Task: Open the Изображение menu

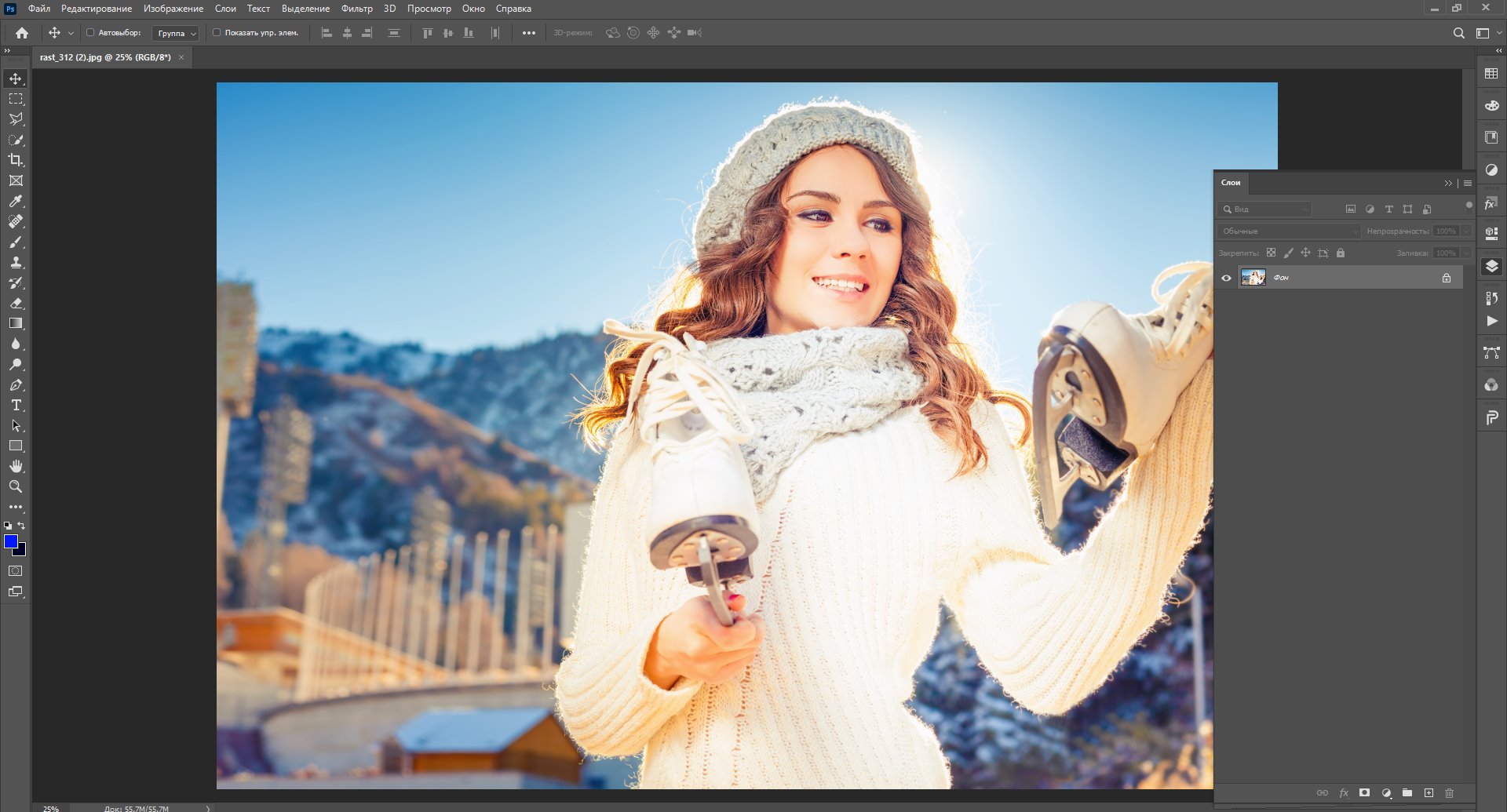Action: (x=173, y=9)
